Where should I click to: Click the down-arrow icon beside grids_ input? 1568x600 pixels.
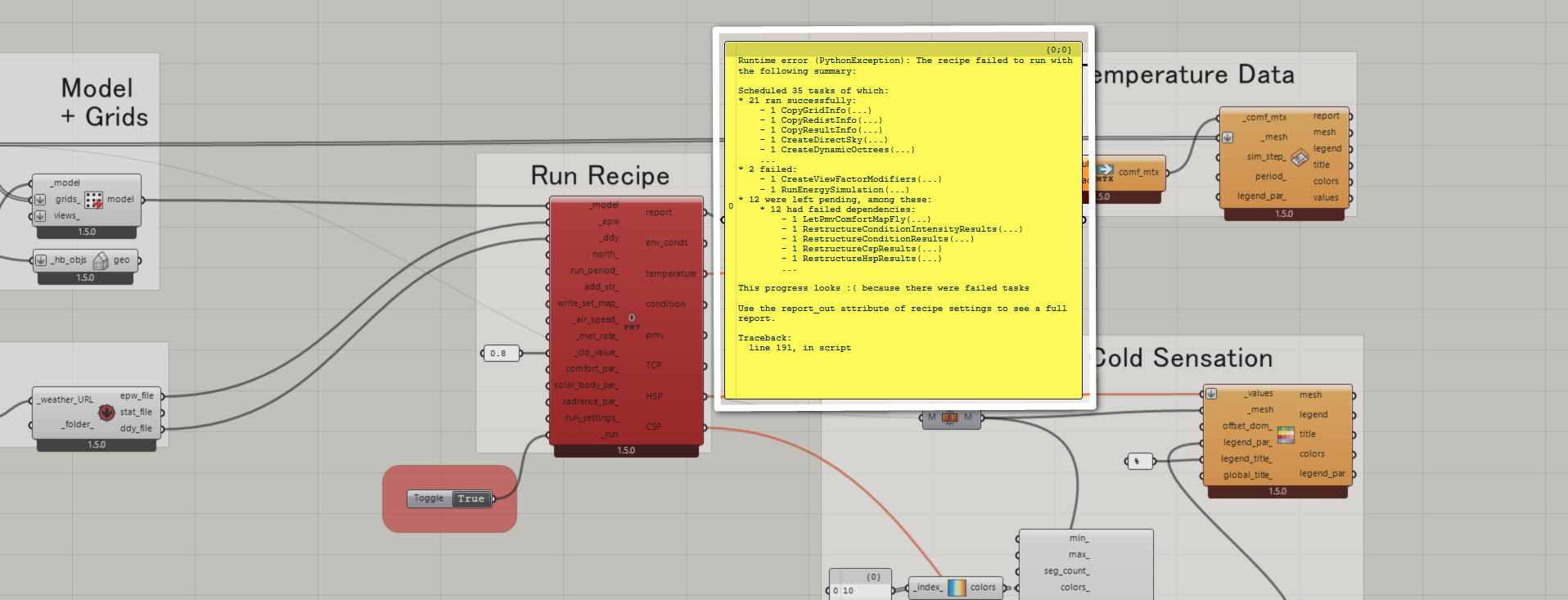40,200
